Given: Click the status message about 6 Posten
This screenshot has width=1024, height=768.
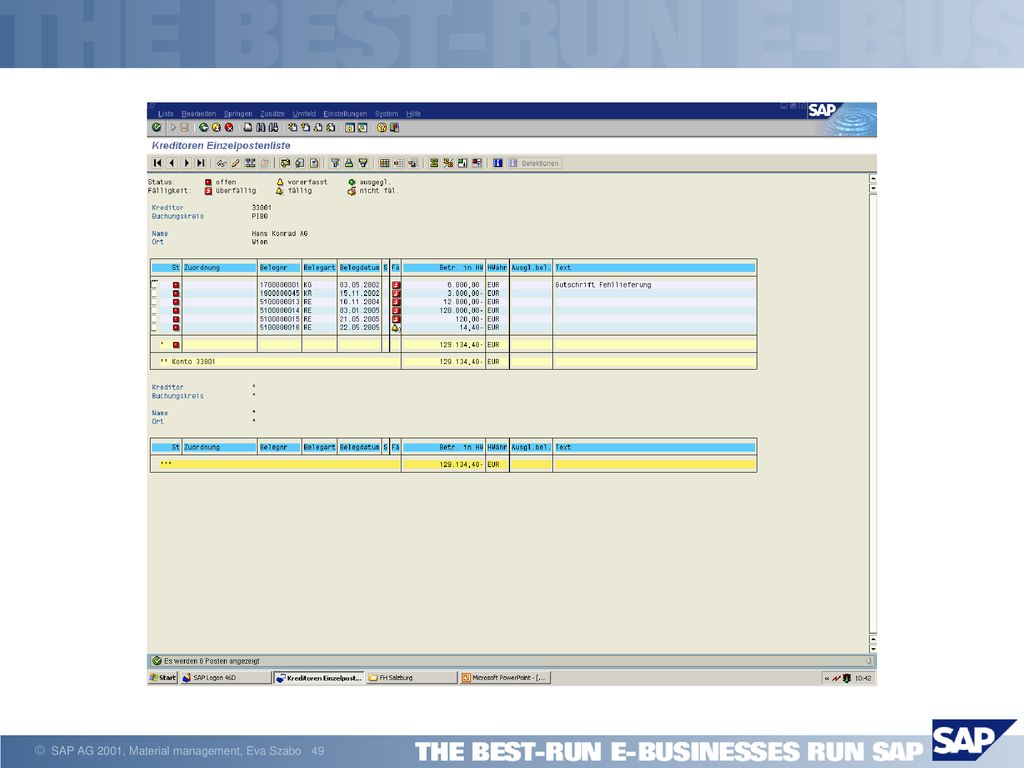Looking at the screenshot, I should 212,662.
